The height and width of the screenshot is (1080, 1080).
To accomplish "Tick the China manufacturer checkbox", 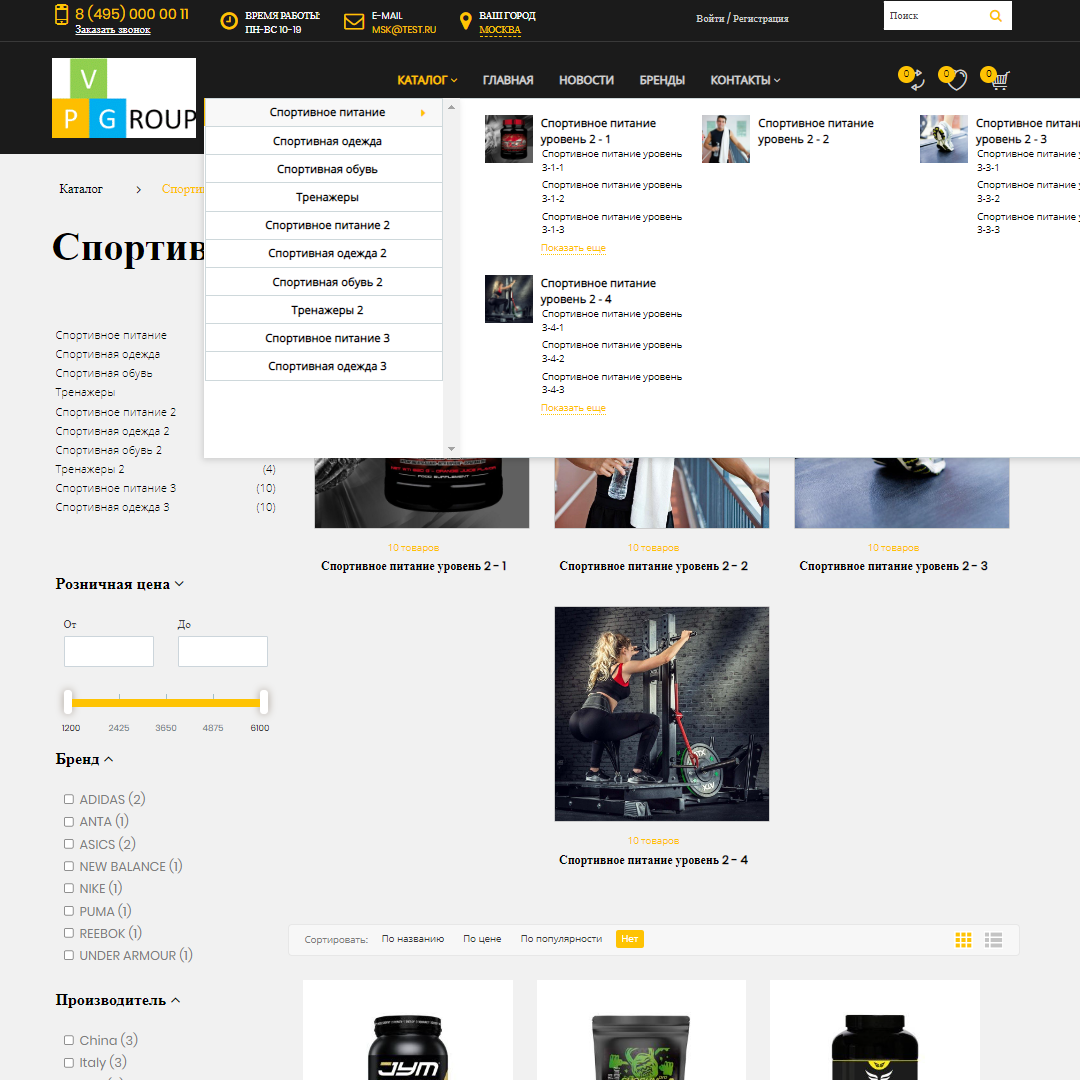I will [x=69, y=1040].
